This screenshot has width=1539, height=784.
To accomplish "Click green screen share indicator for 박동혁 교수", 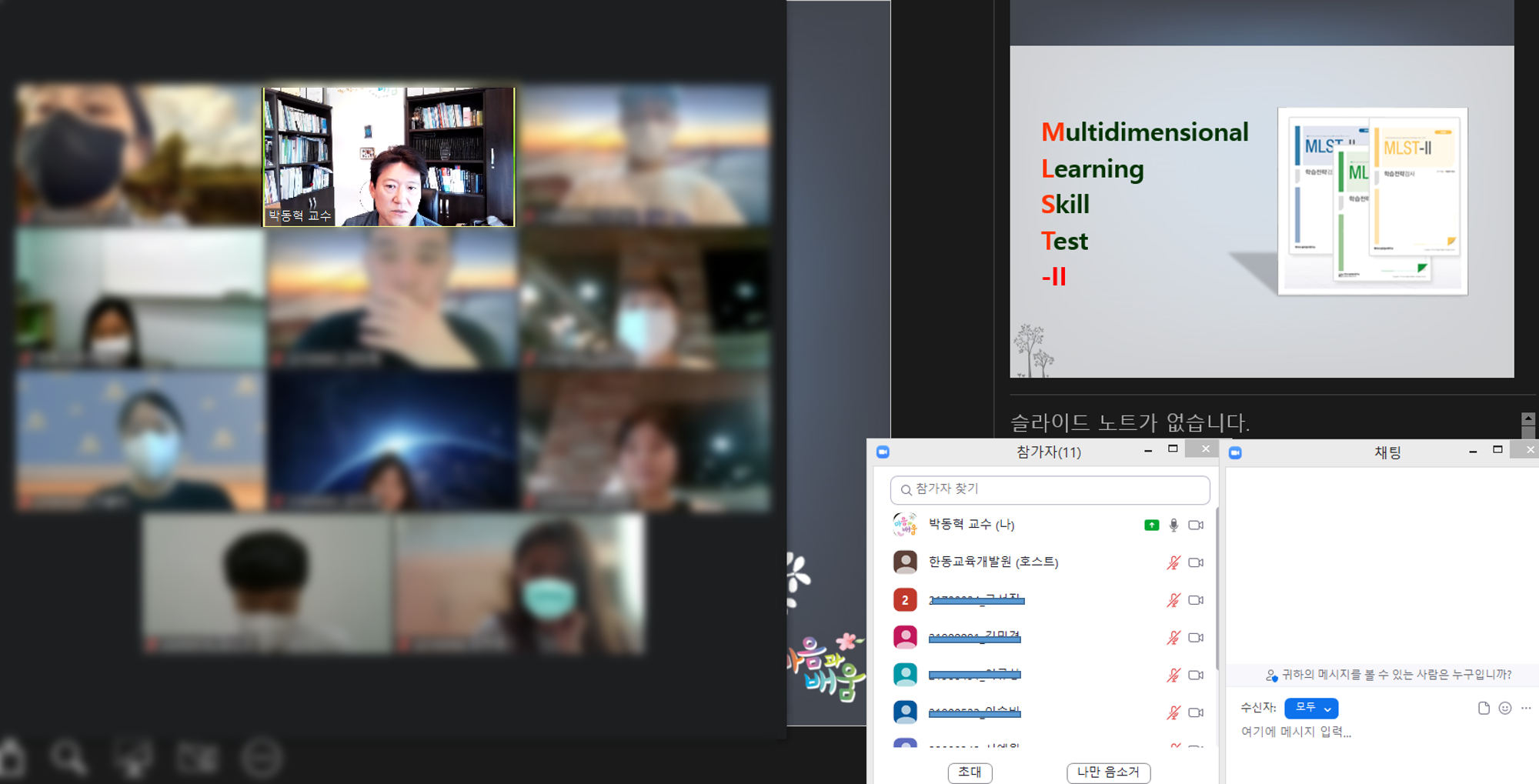I will click(x=1151, y=525).
